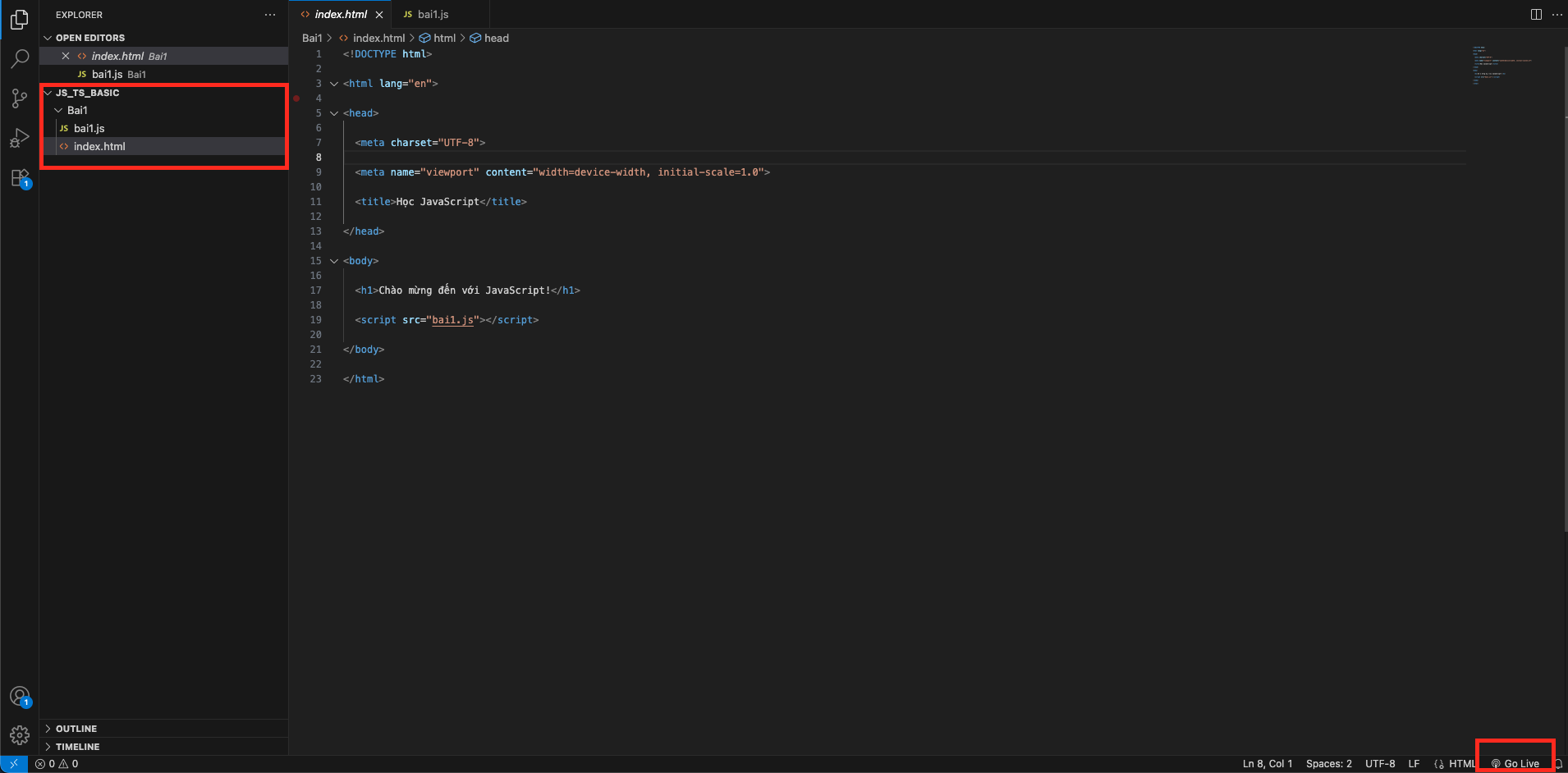This screenshot has width=1568, height=773.
Task: Toggle breakpoint dot on line 4
Action: [296, 98]
